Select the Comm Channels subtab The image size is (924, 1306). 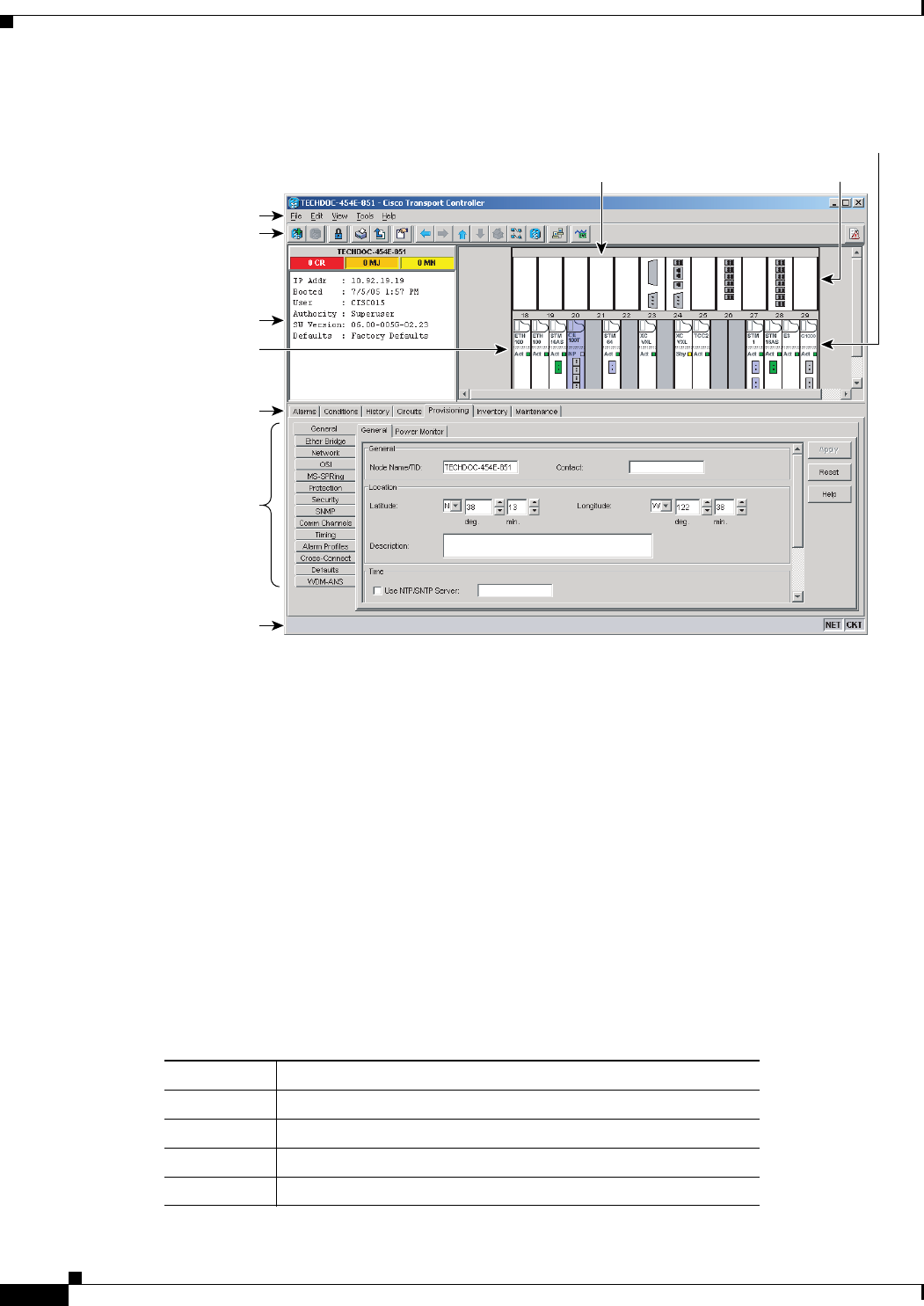tap(325, 523)
